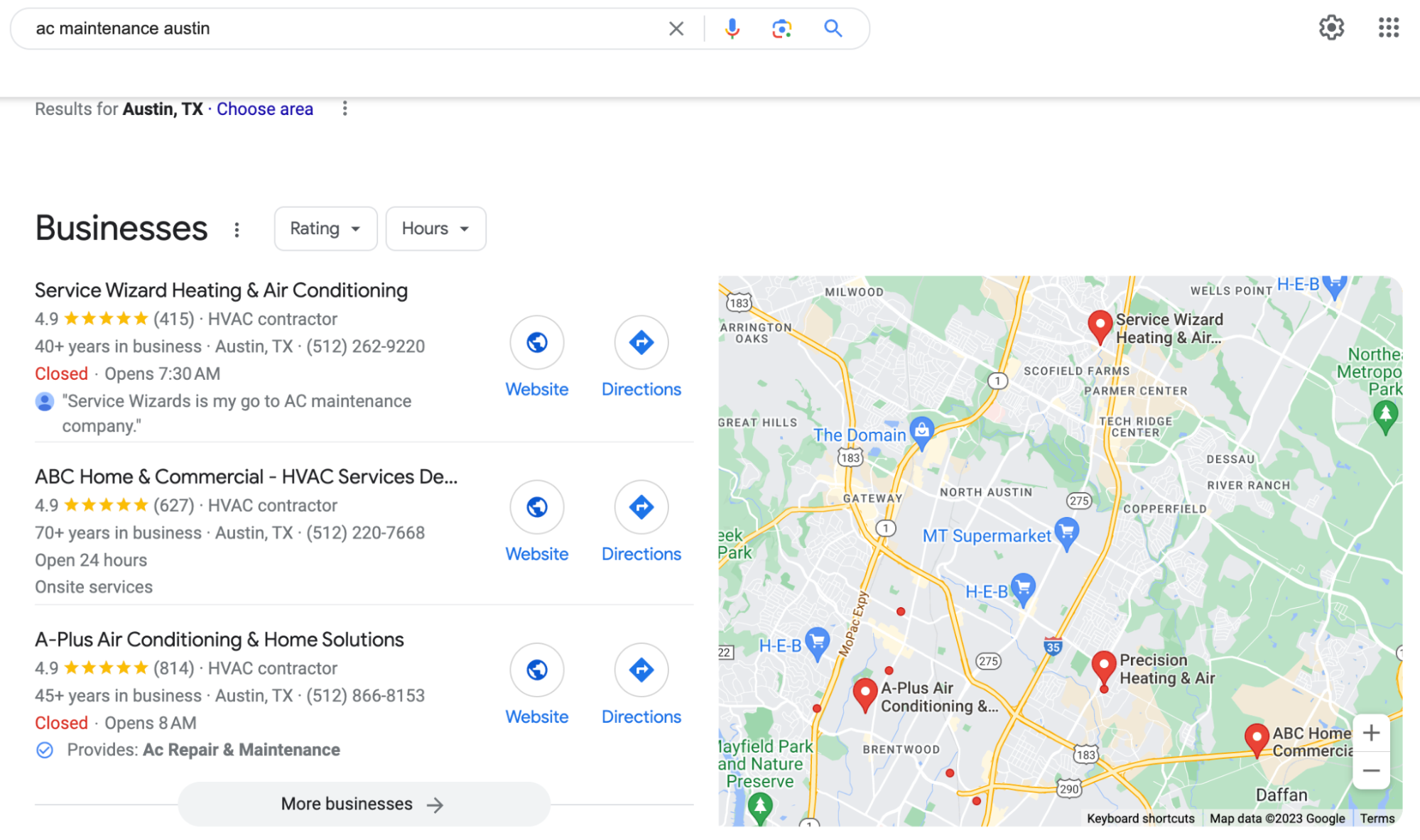Open Service Wizard website globe icon
The image size is (1420, 840).
click(x=536, y=342)
